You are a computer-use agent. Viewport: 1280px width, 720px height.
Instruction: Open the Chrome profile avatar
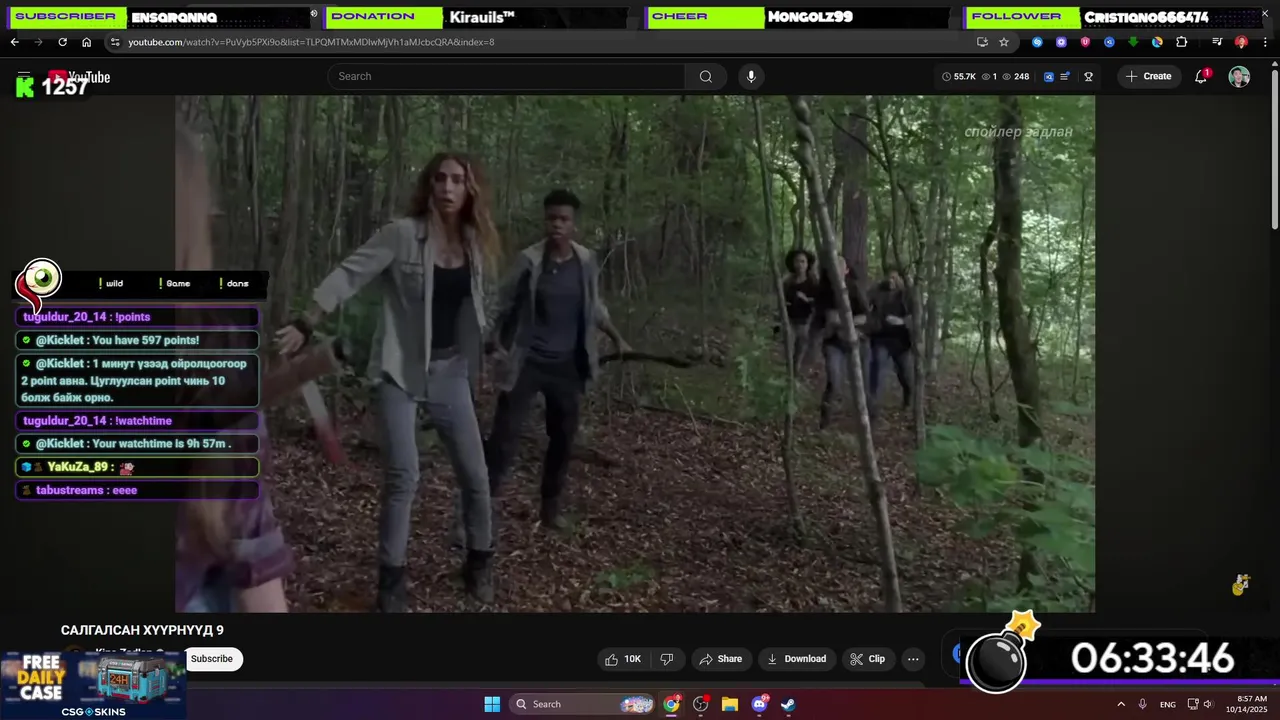point(1241,42)
